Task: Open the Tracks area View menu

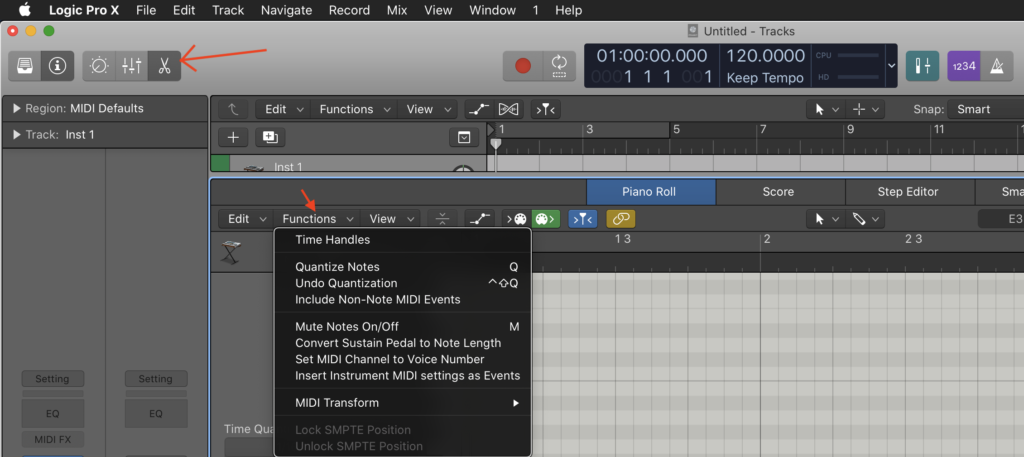Action: pyautogui.click(x=426, y=109)
